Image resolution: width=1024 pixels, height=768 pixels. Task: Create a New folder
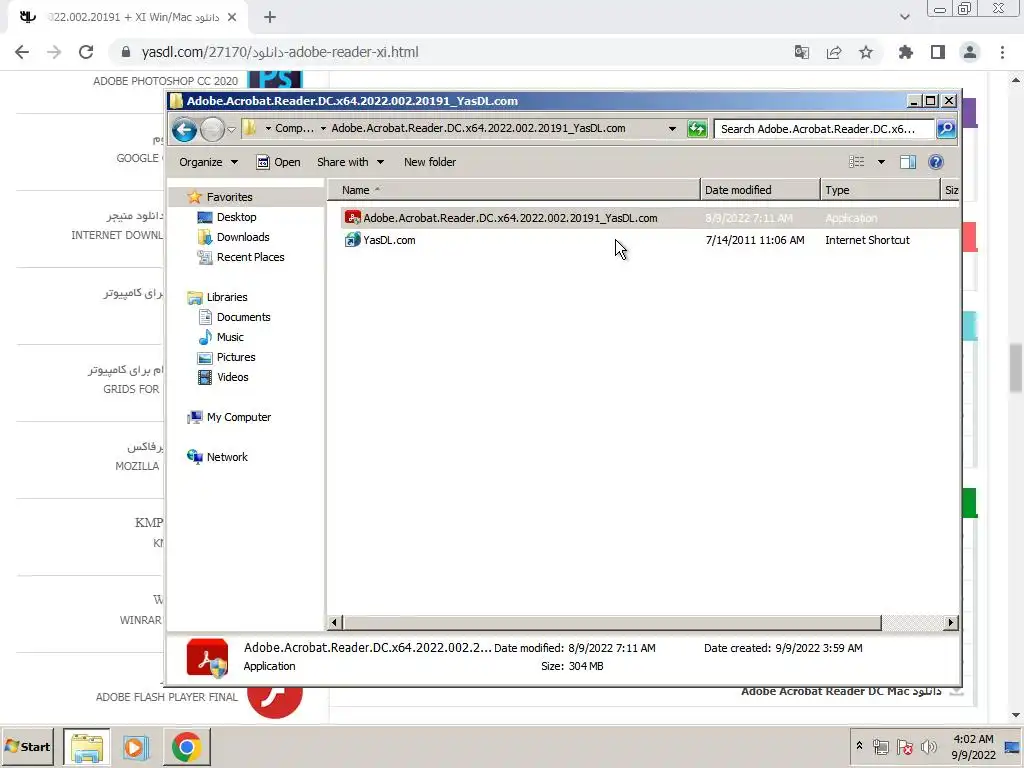tap(430, 162)
